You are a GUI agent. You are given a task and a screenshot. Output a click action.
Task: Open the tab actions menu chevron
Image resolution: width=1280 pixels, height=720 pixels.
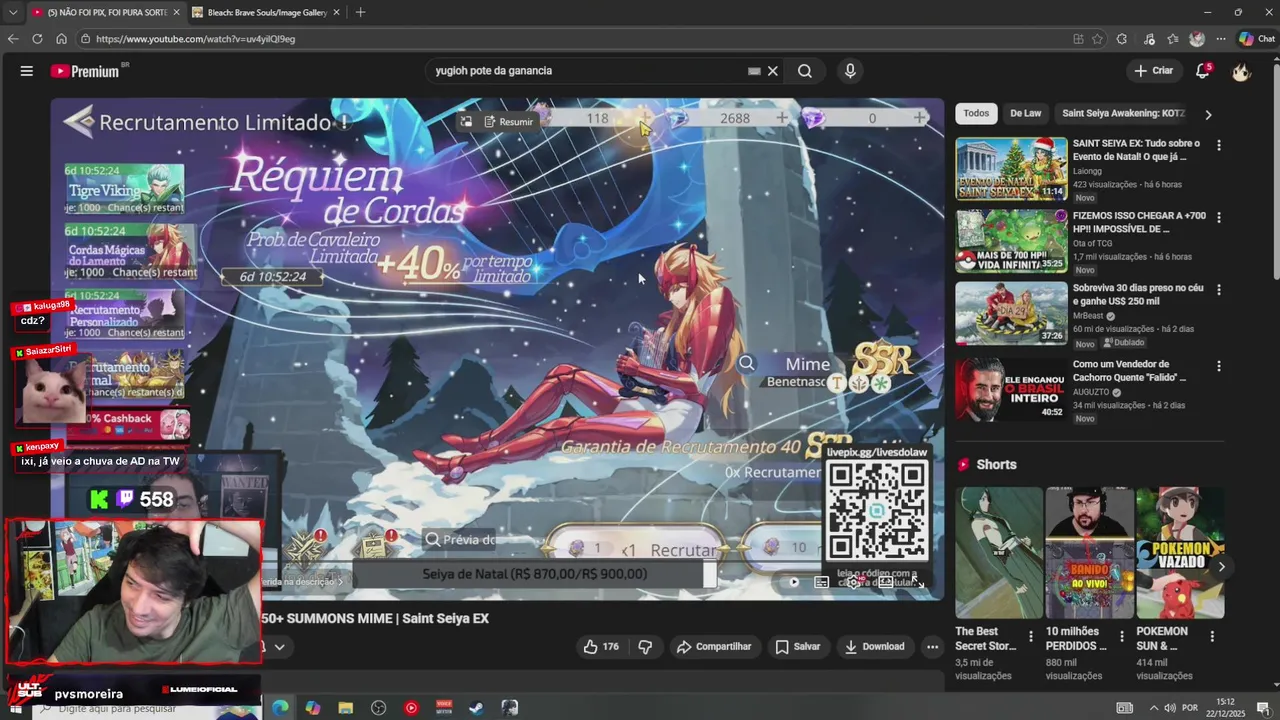[x=12, y=12]
